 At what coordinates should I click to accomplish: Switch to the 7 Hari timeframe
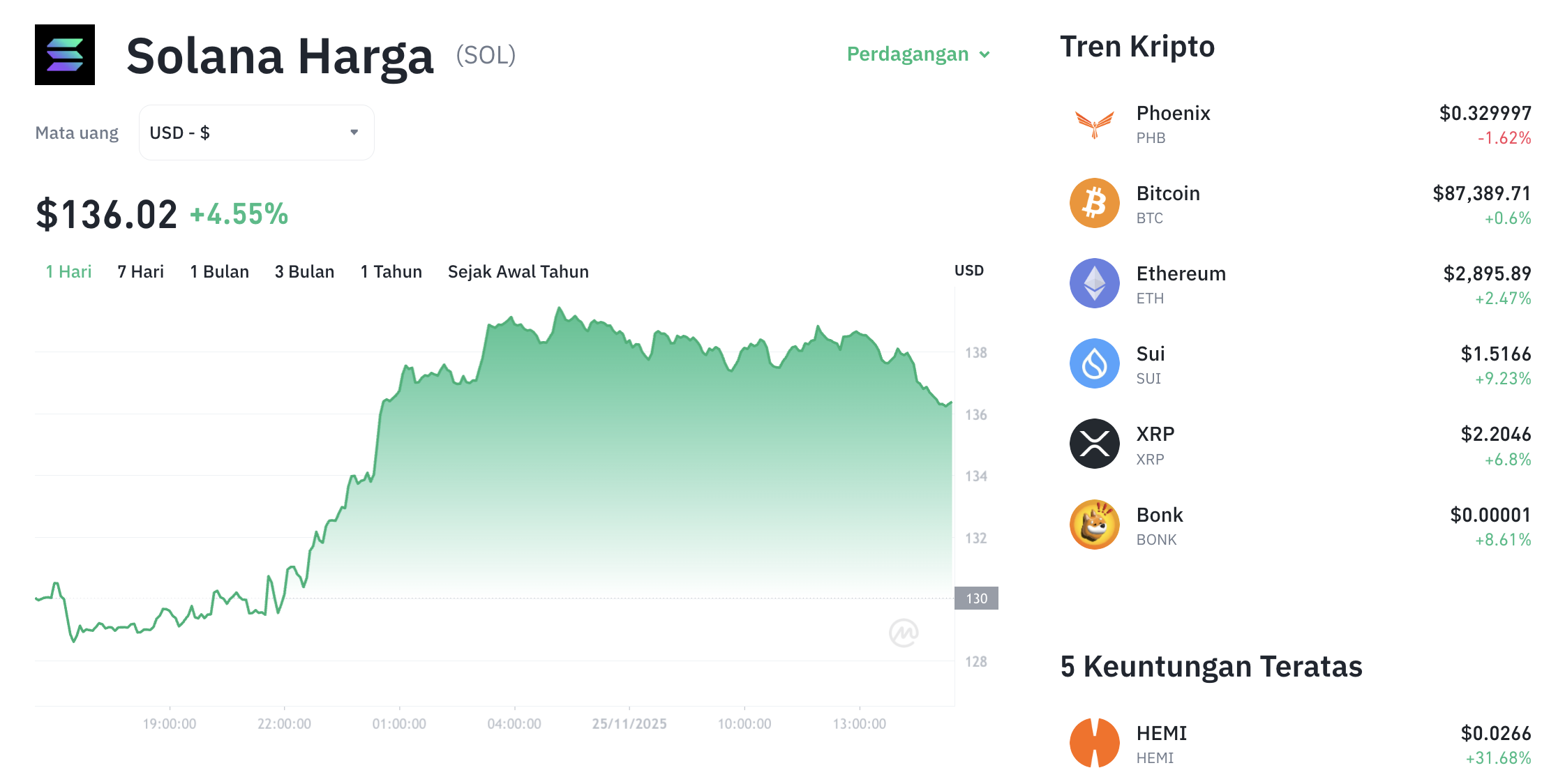point(140,271)
